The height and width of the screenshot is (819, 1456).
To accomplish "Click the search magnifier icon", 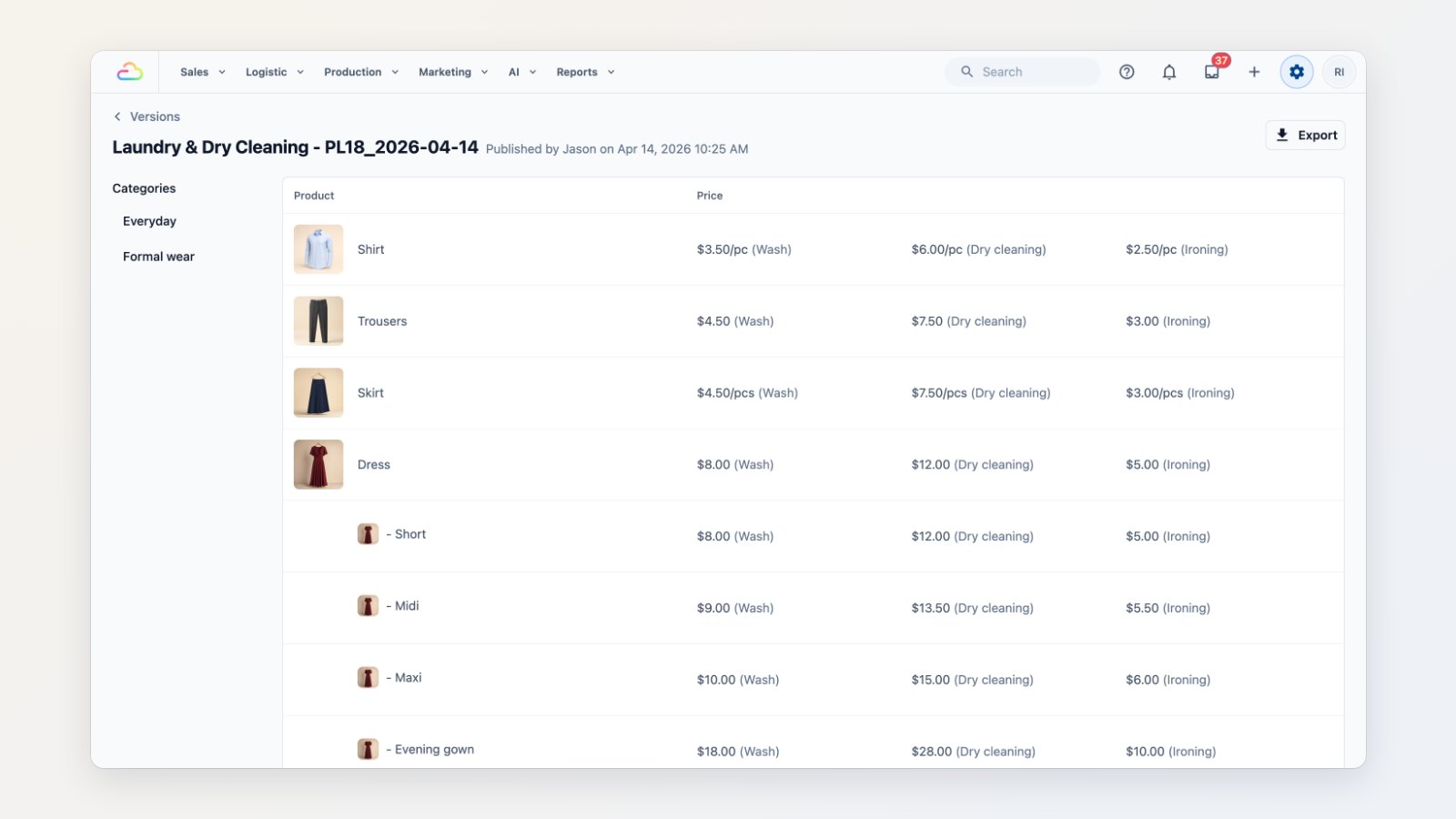I will (966, 72).
